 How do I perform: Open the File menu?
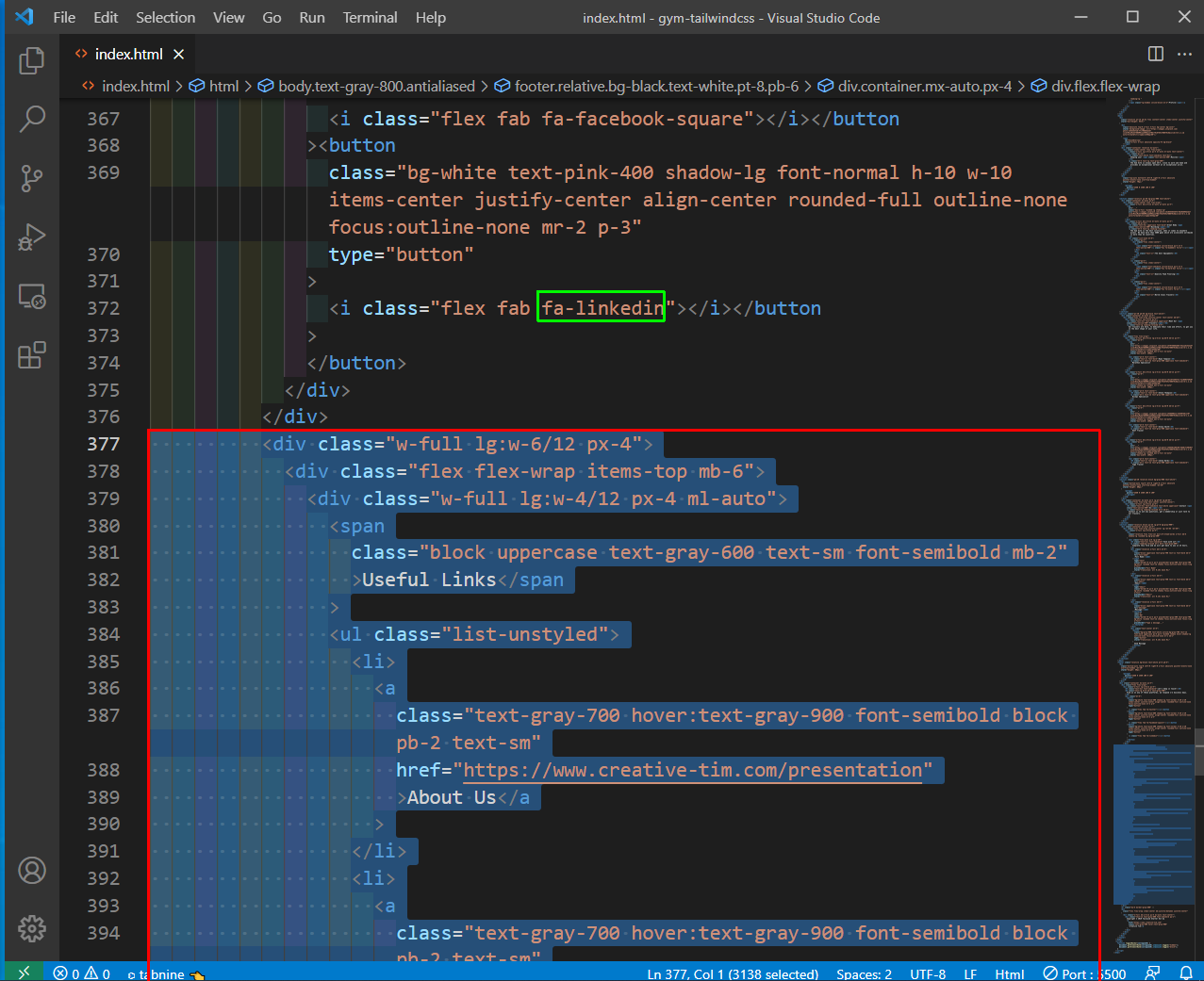coord(64,17)
